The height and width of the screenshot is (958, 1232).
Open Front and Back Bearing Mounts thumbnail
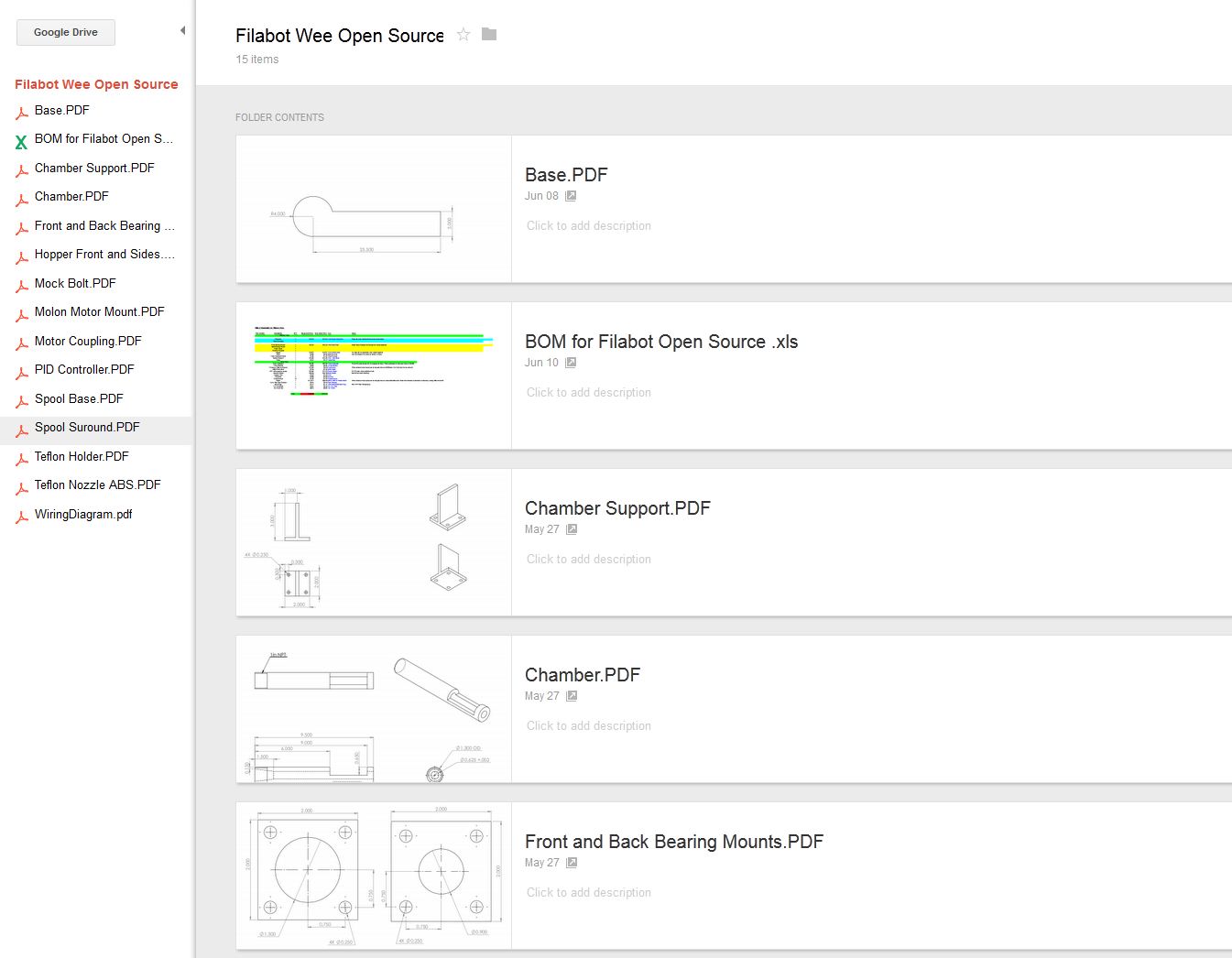tap(374, 876)
